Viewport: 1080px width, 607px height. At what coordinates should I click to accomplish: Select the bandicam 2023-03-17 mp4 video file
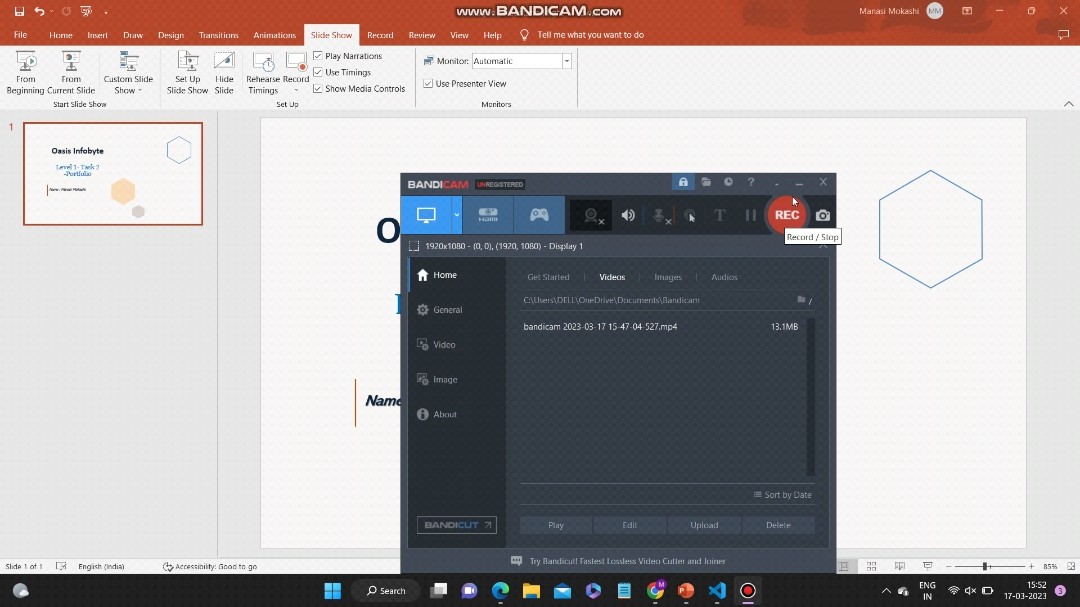pos(600,327)
